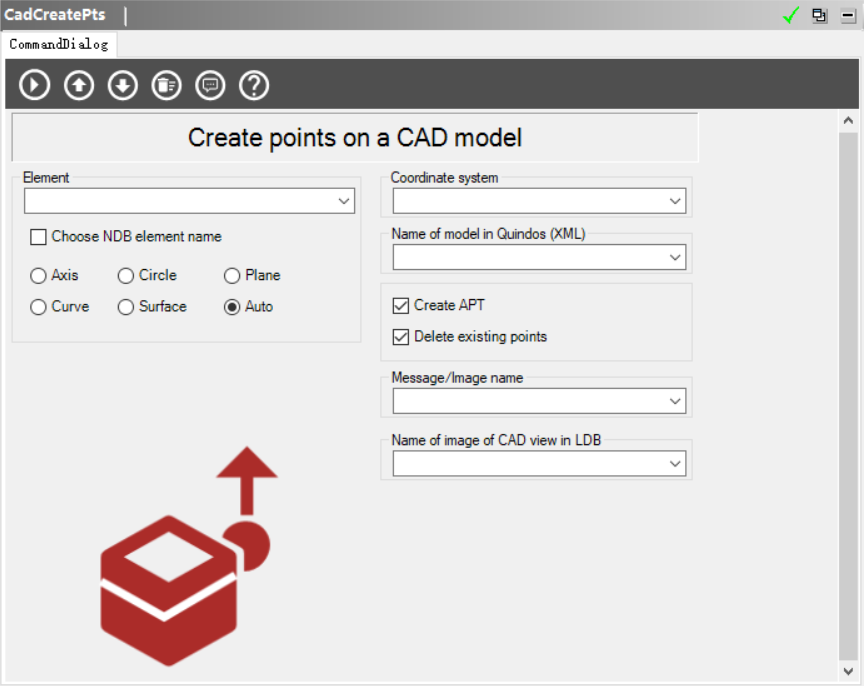Uncheck Delete existing points checkbox
The width and height of the screenshot is (864, 686).
pos(401,336)
